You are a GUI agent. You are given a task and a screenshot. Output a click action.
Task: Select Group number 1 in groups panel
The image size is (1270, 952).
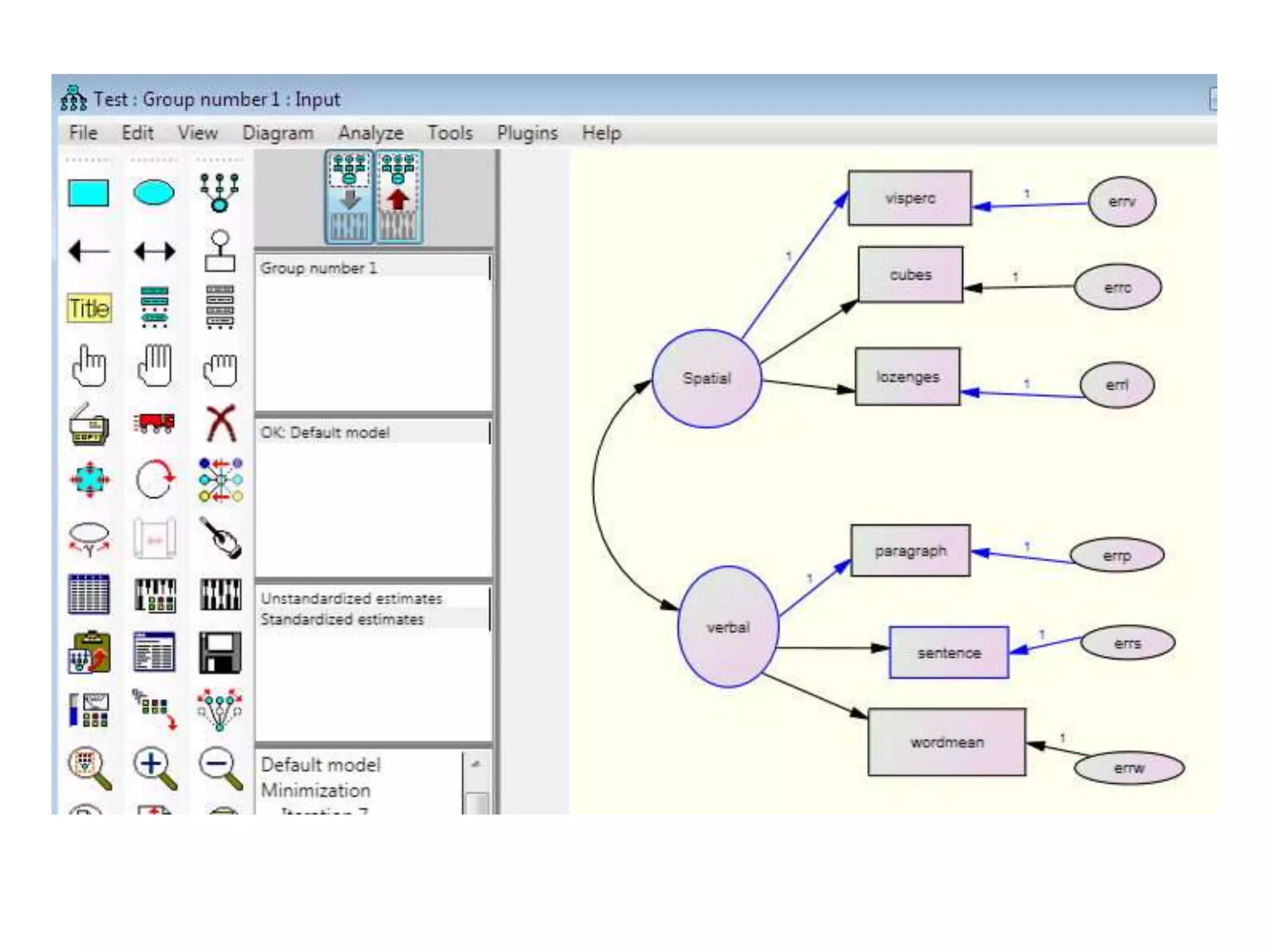coord(318,268)
